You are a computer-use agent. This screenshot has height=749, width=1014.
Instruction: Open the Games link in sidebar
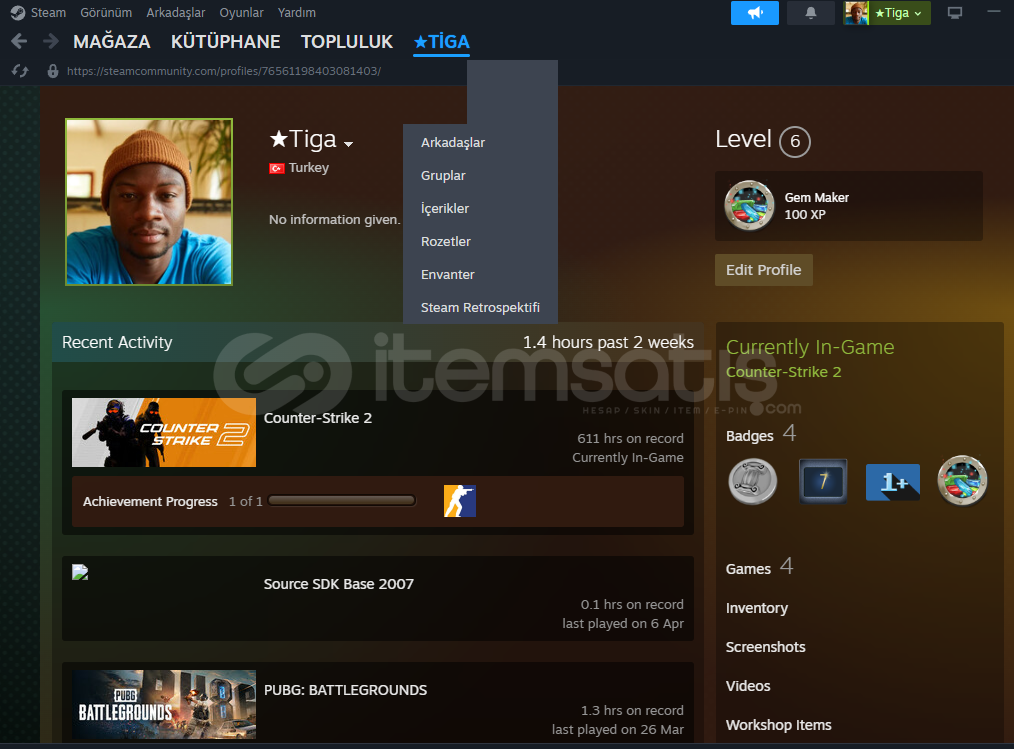748,569
